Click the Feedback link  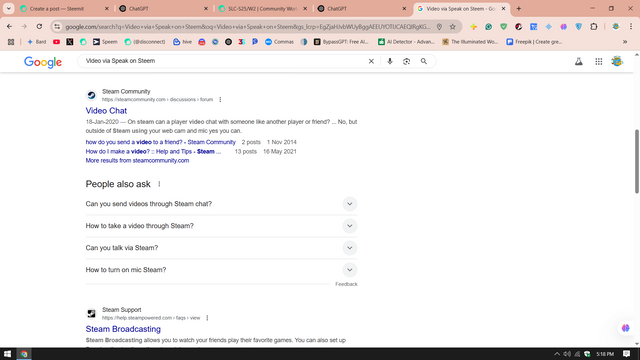tap(346, 284)
